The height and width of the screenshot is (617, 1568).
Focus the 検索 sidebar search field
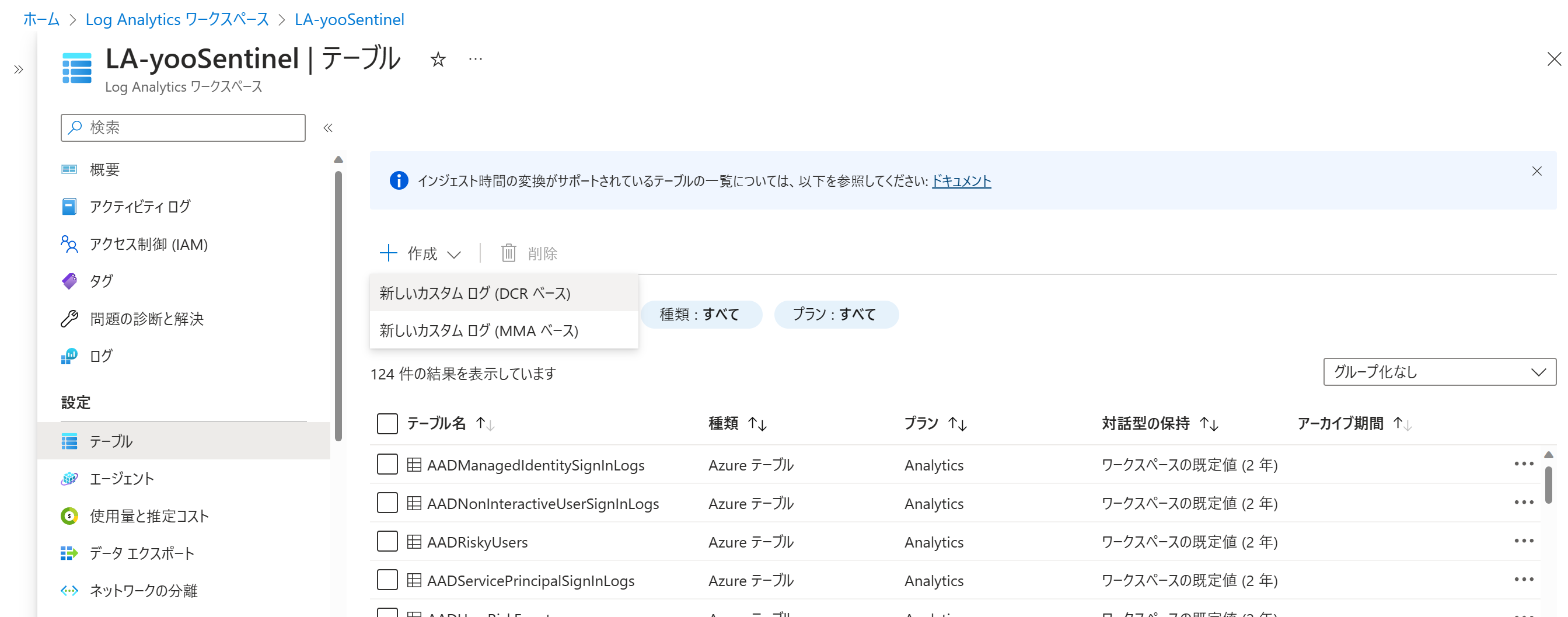click(x=183, y=127)
